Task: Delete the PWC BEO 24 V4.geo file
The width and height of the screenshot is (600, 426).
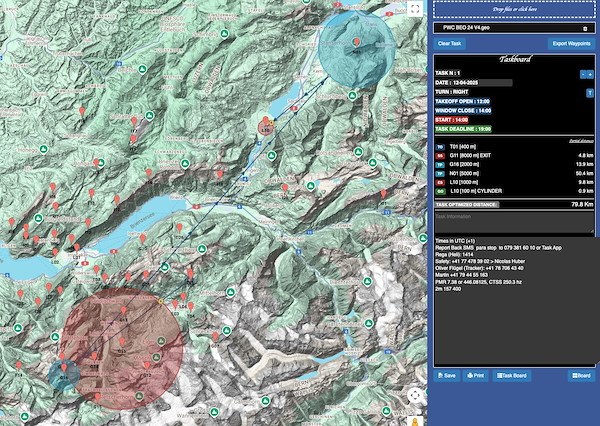Action: pyautogui.click(x=585, y=28)
